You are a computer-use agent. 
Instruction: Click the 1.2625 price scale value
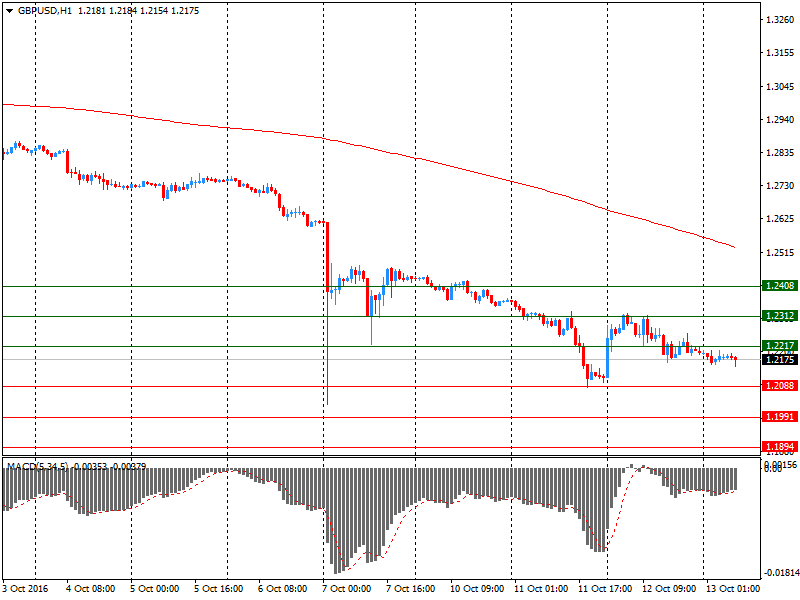[780, 219]
